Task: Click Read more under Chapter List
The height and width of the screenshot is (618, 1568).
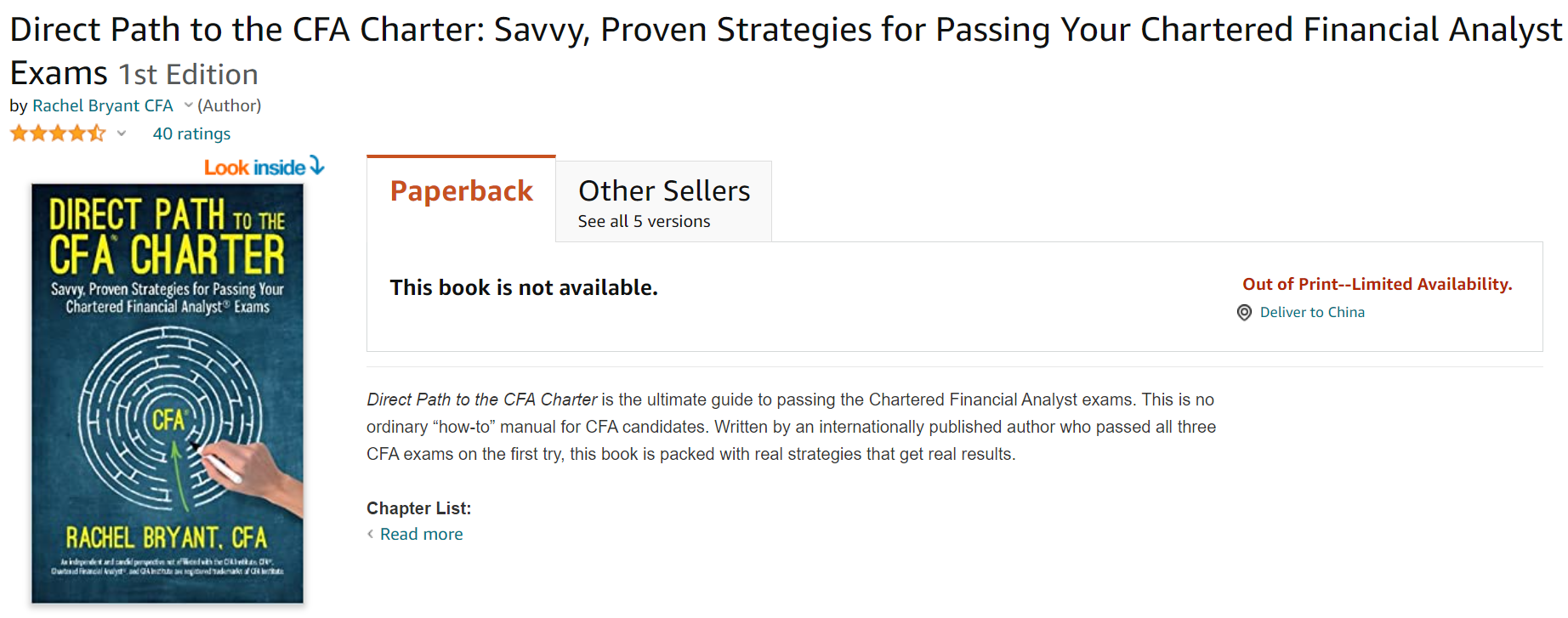Action: tap(421, 534)
